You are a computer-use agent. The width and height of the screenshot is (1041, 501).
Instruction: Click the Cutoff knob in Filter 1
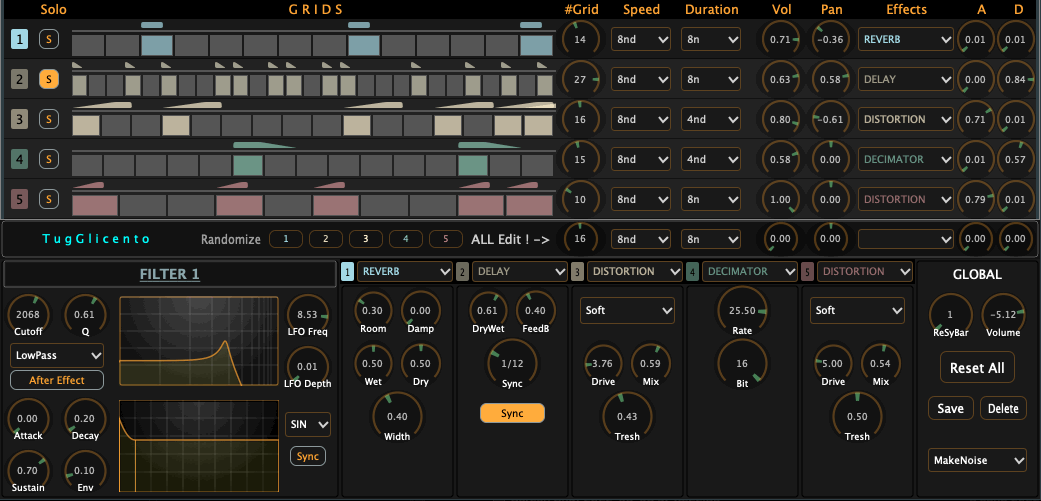pyautogui.click(x=28, y=314)
